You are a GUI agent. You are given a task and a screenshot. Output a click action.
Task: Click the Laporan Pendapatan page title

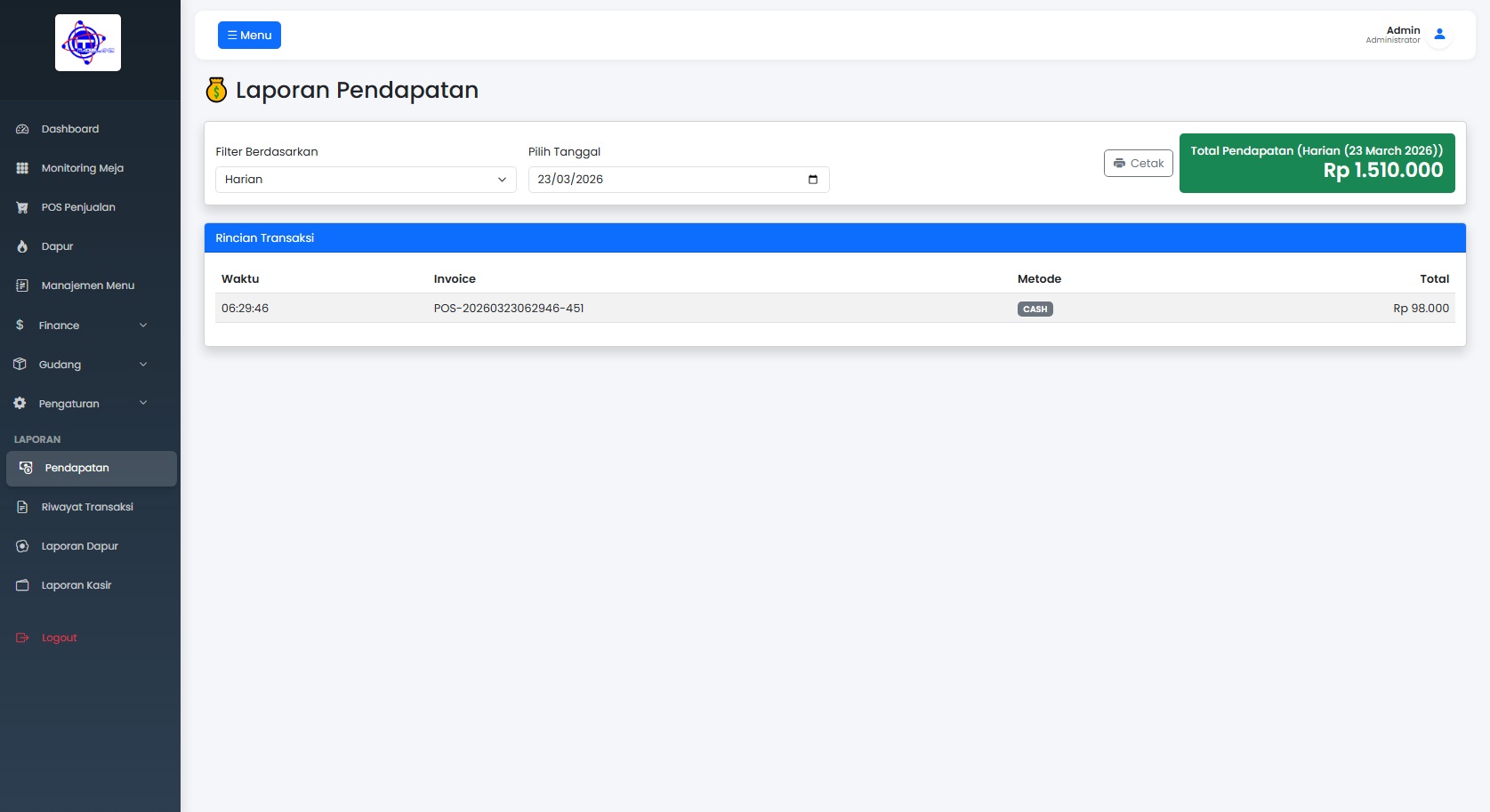[x=357, y=91]
